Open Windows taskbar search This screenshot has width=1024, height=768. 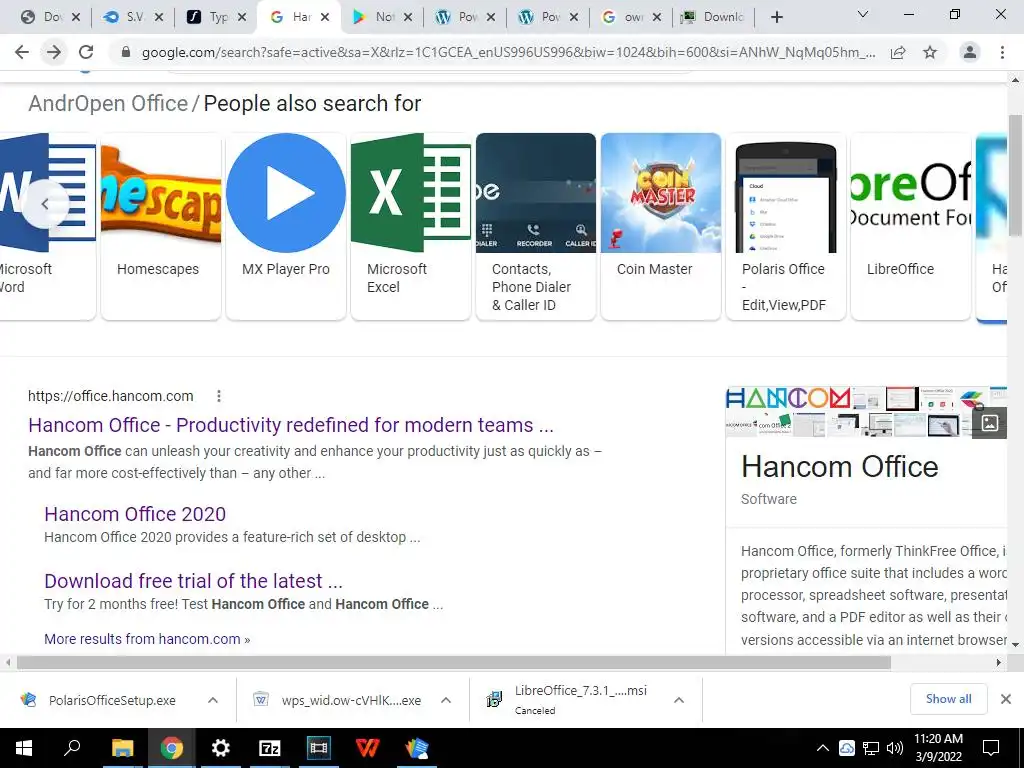pos(72,748)
